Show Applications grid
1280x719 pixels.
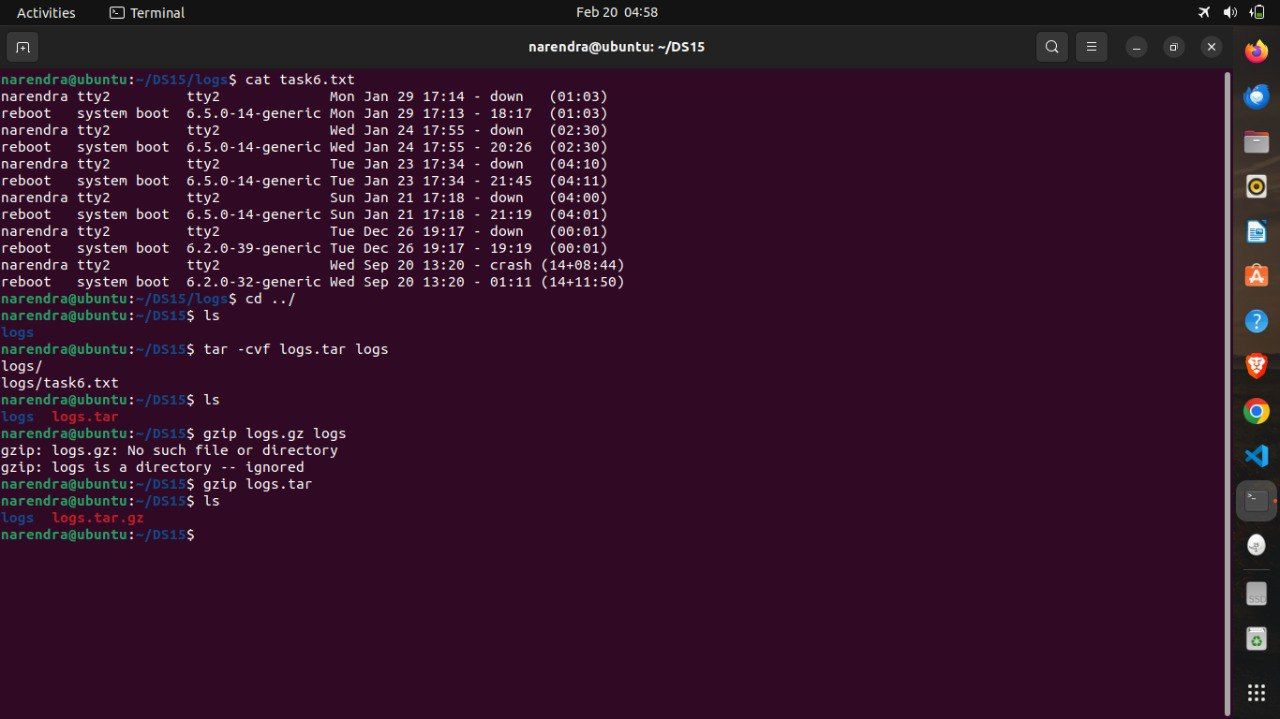tap(1256, 693)
